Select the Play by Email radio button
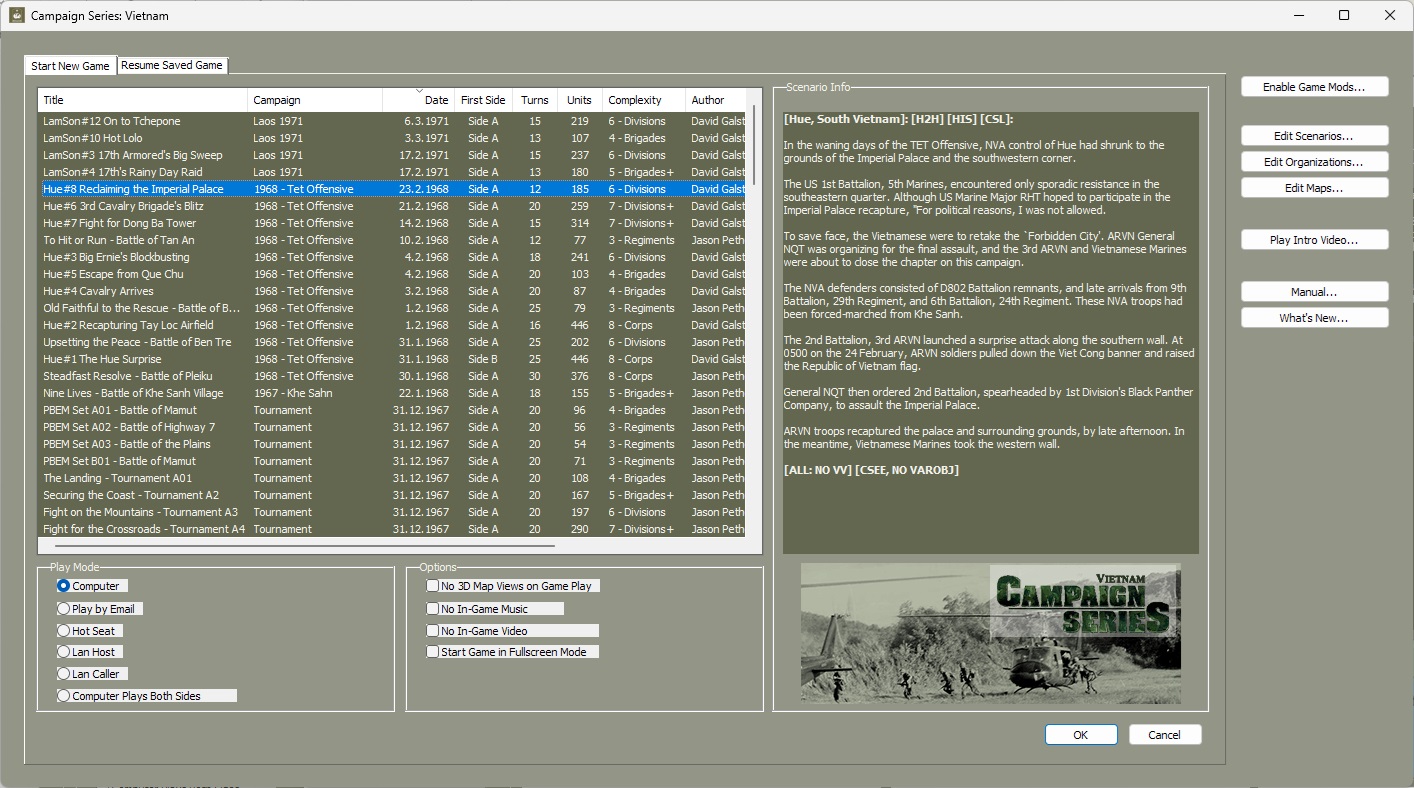This screenshot has width=1414, height=788. click(x=64, y=608)
